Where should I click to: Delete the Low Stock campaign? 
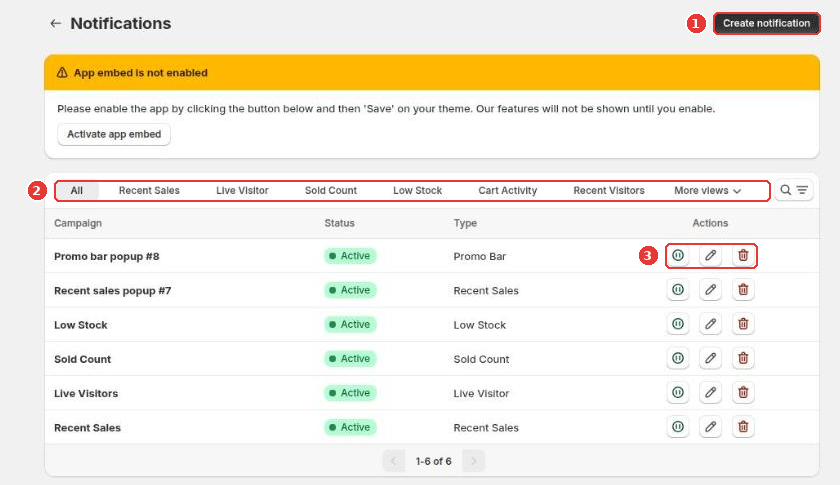[x=743, y=324]
